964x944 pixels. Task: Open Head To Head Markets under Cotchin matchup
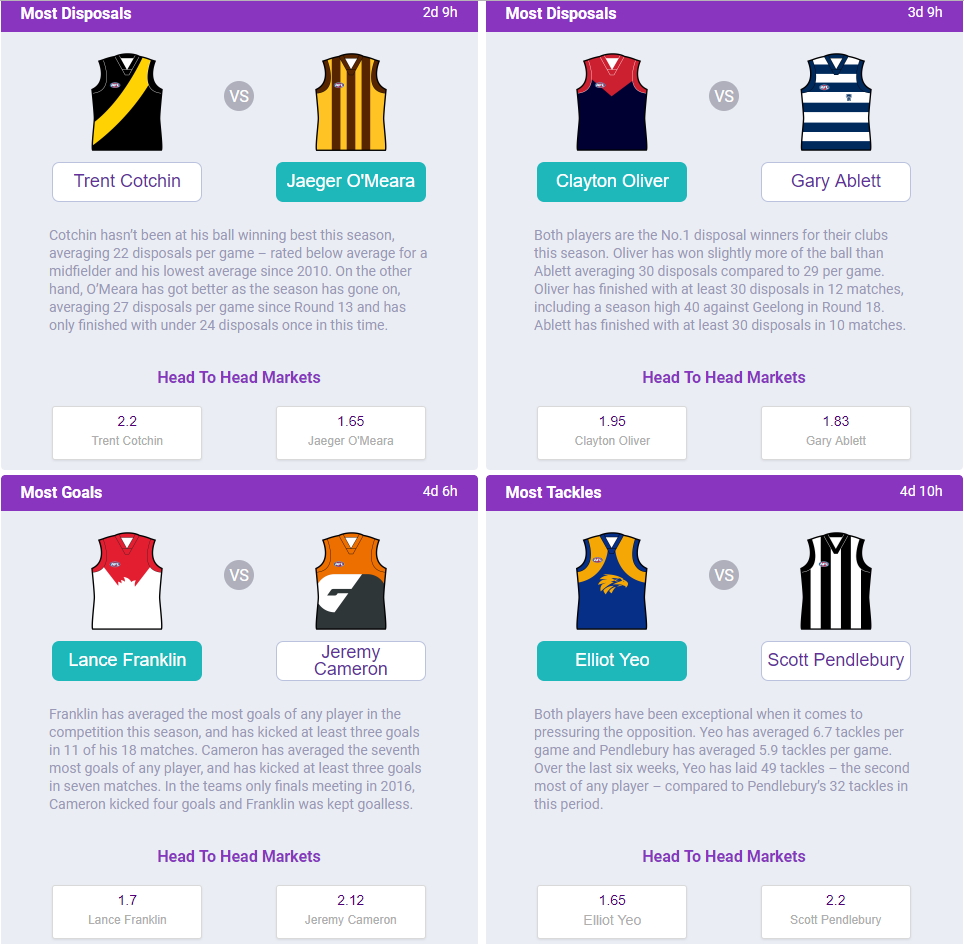(239, 377)
